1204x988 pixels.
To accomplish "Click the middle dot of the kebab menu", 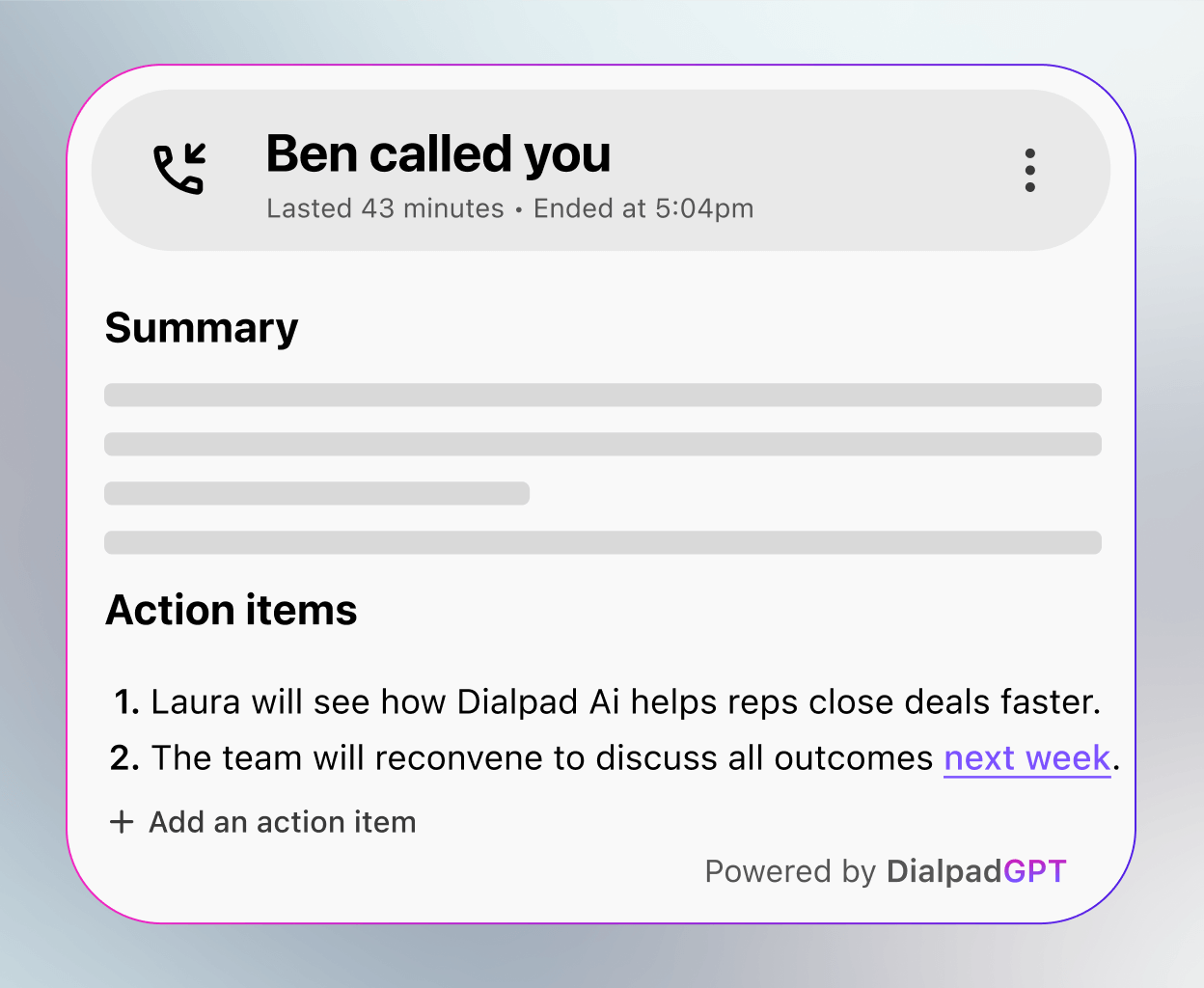I will [1030, 170].
